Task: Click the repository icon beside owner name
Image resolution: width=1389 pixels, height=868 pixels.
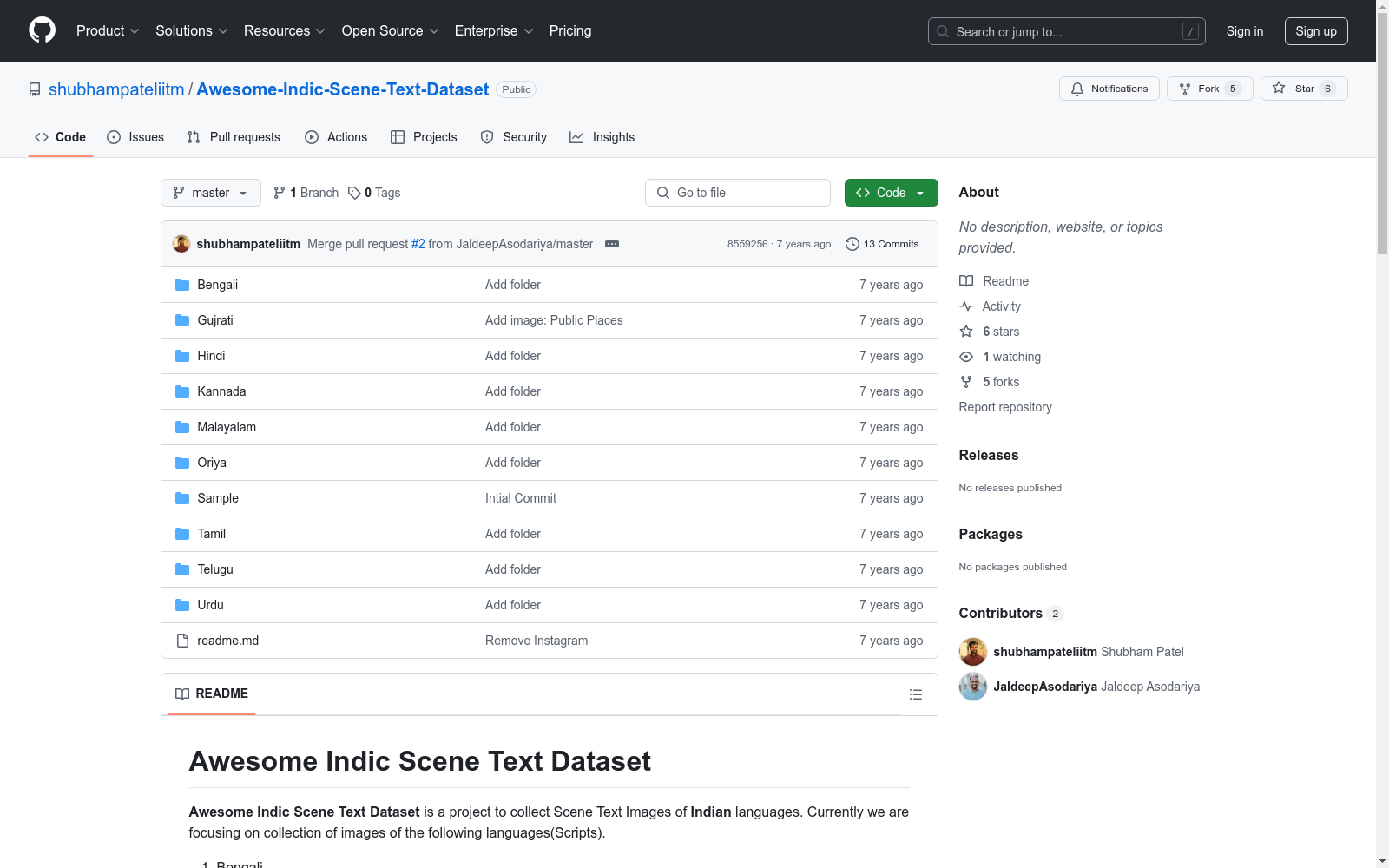Action: click(35, 89)
